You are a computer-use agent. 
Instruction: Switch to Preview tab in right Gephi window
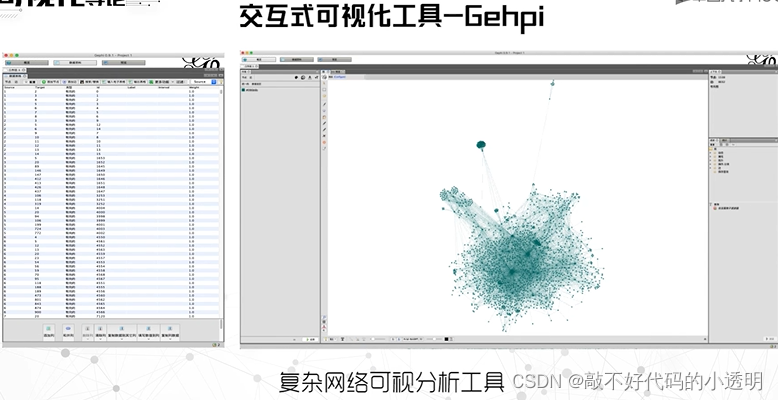pyautogui.click(x=334, y=60)
